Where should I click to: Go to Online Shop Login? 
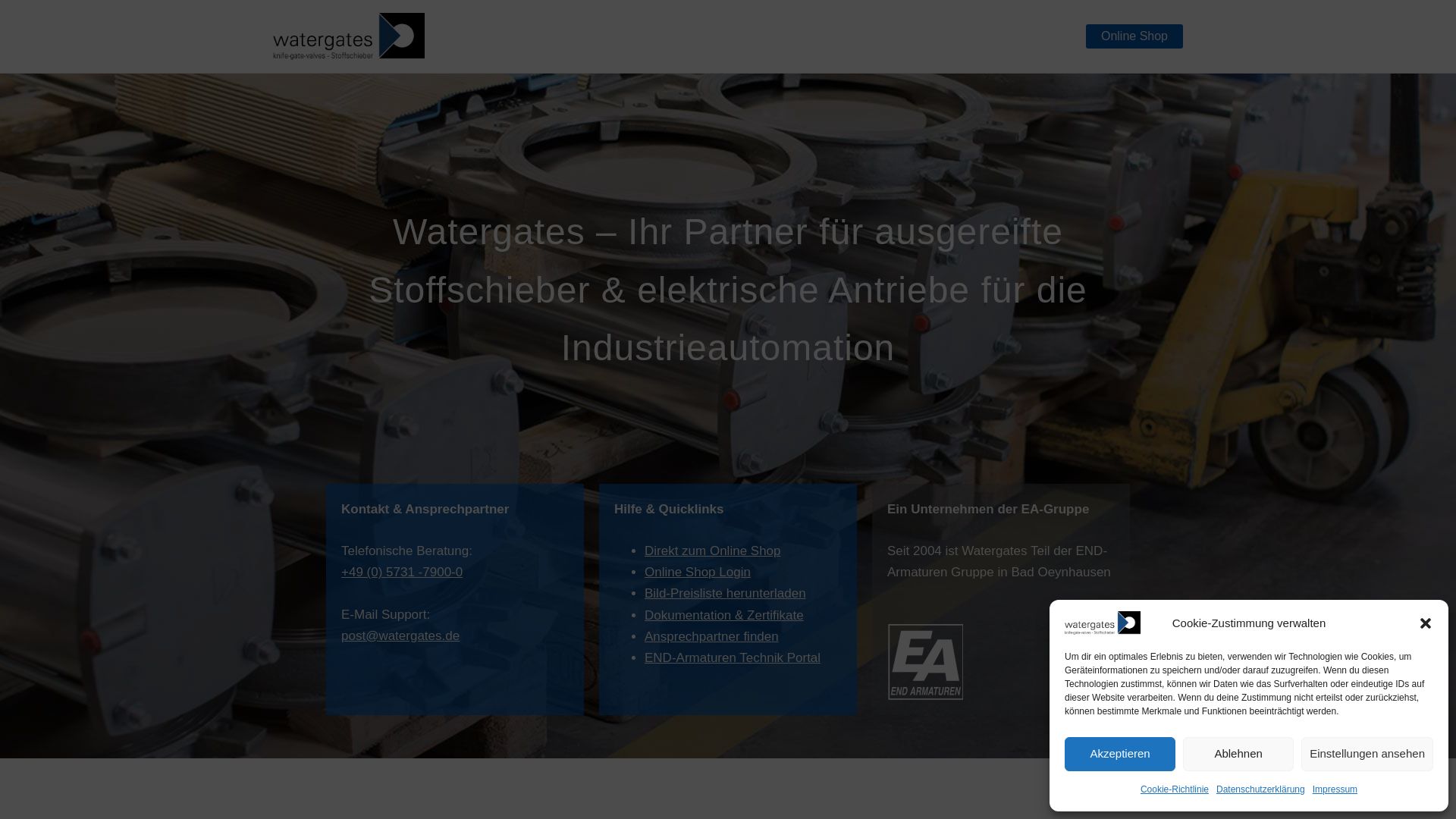click(698, 573)
